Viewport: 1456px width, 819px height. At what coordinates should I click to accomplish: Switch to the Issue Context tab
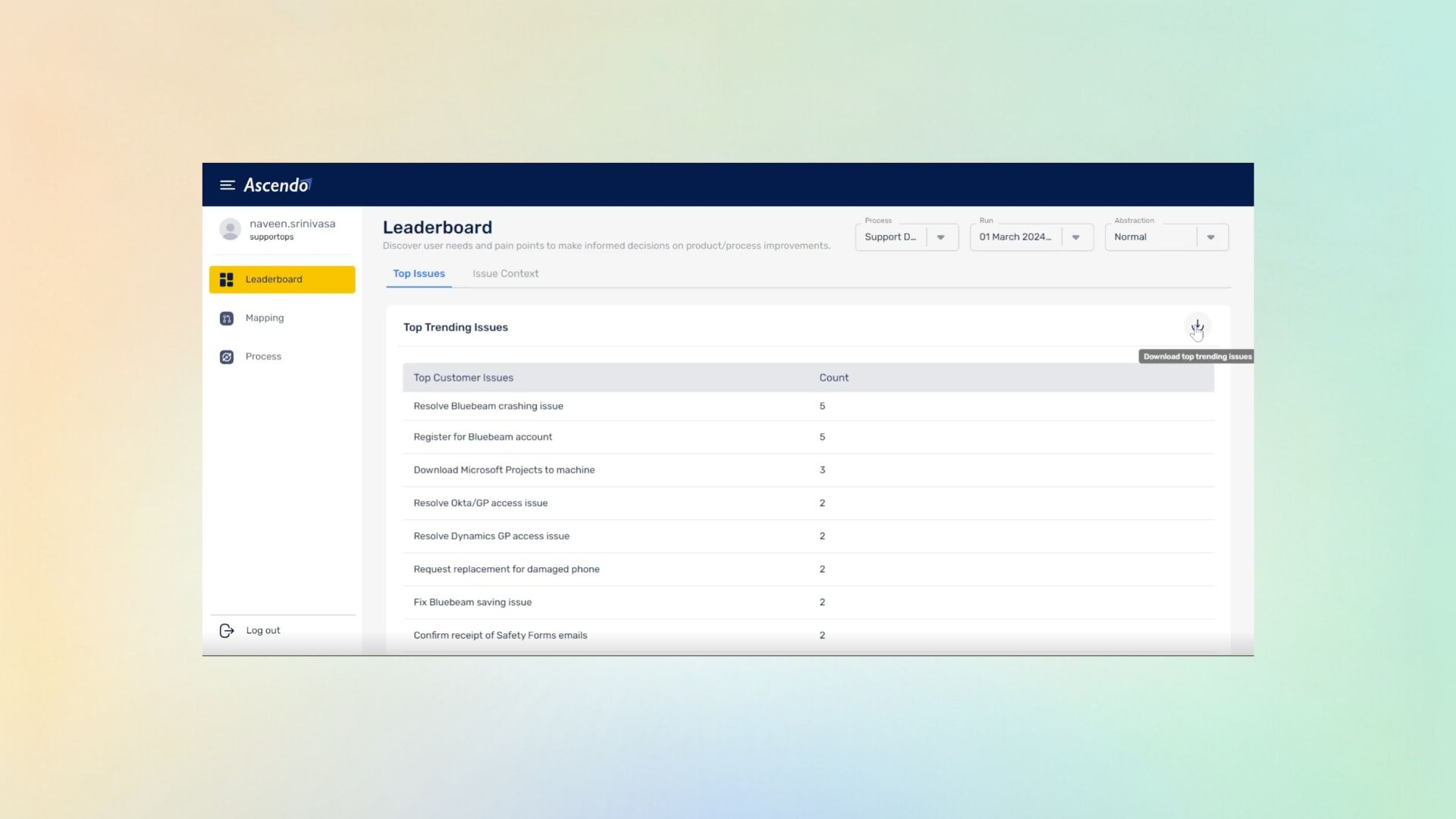click(505, 274)
